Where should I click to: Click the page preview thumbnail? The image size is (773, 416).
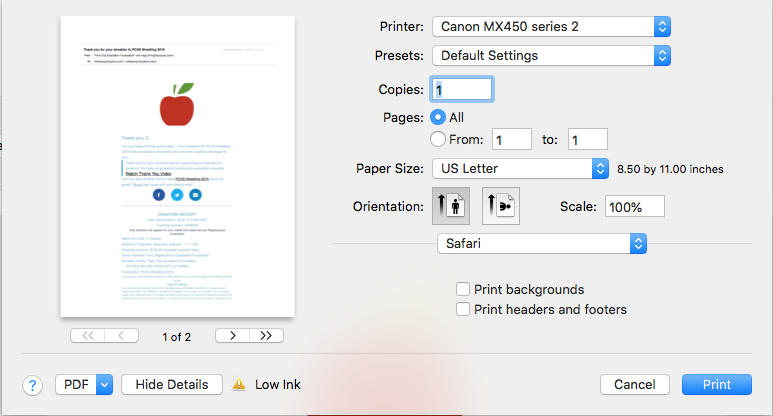point(177,167)
